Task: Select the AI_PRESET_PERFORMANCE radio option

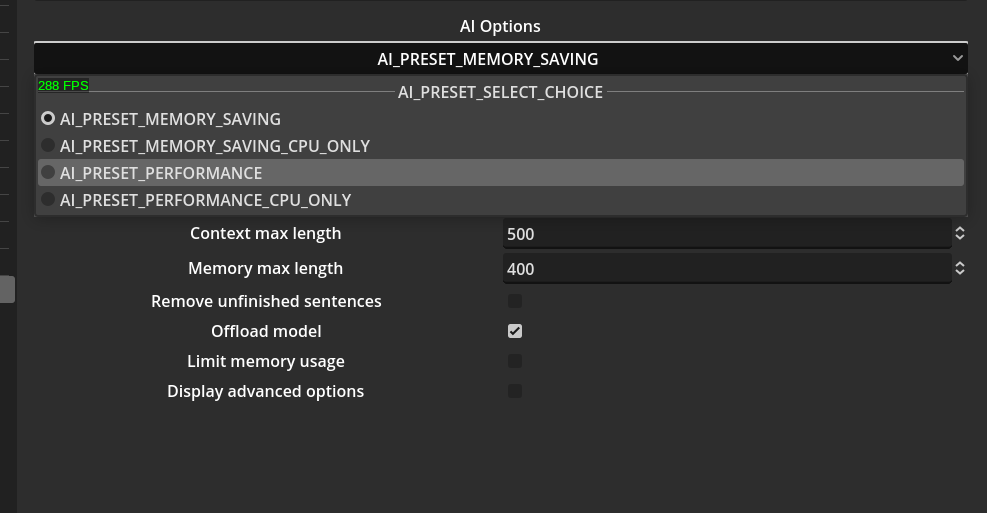Action: 48,173
